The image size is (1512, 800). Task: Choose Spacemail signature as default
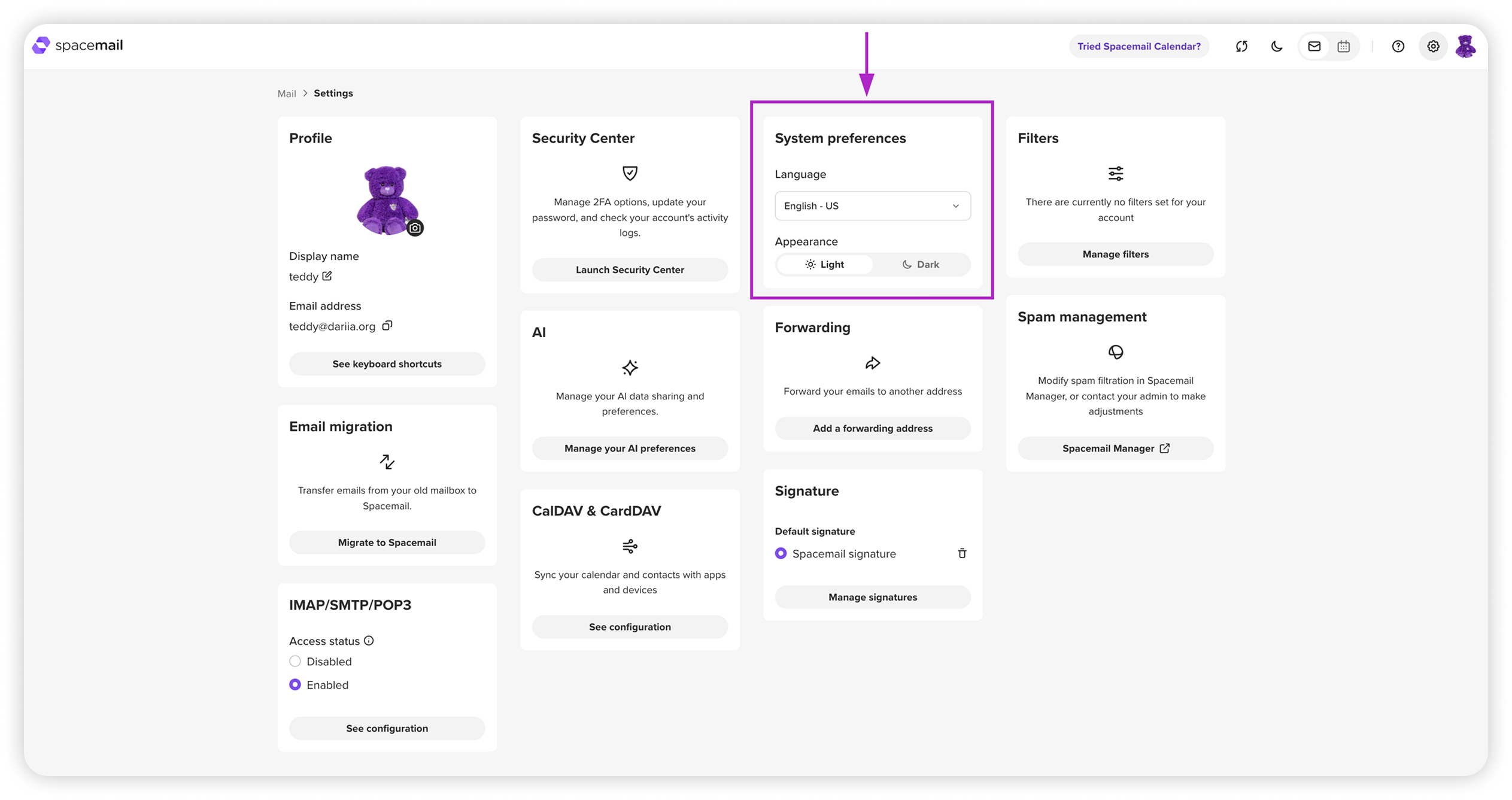tap(781, 553)
